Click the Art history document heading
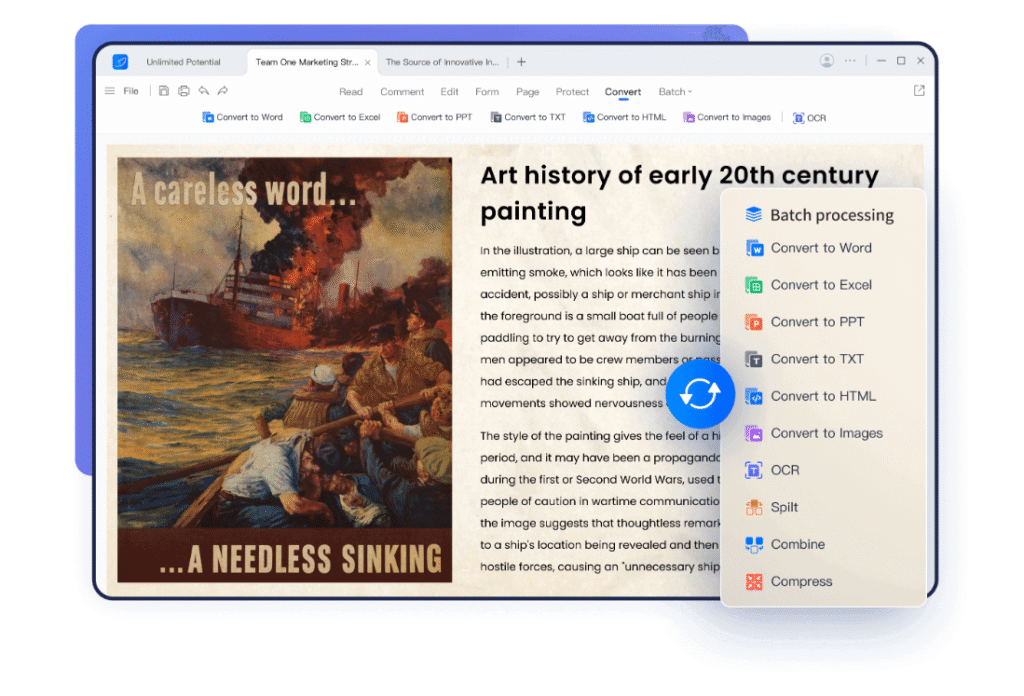This screenshot has width=1024, height=696. [x=679, y=193]
